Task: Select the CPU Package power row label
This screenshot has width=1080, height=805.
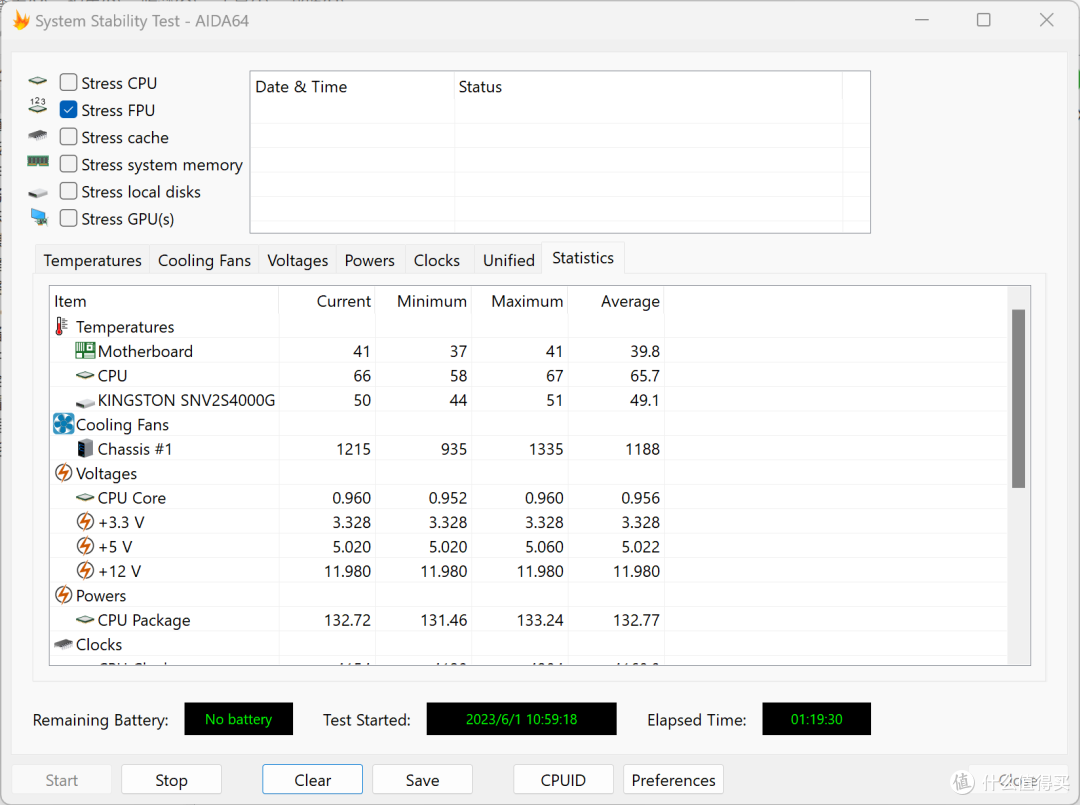Action: tap(144, 620)
